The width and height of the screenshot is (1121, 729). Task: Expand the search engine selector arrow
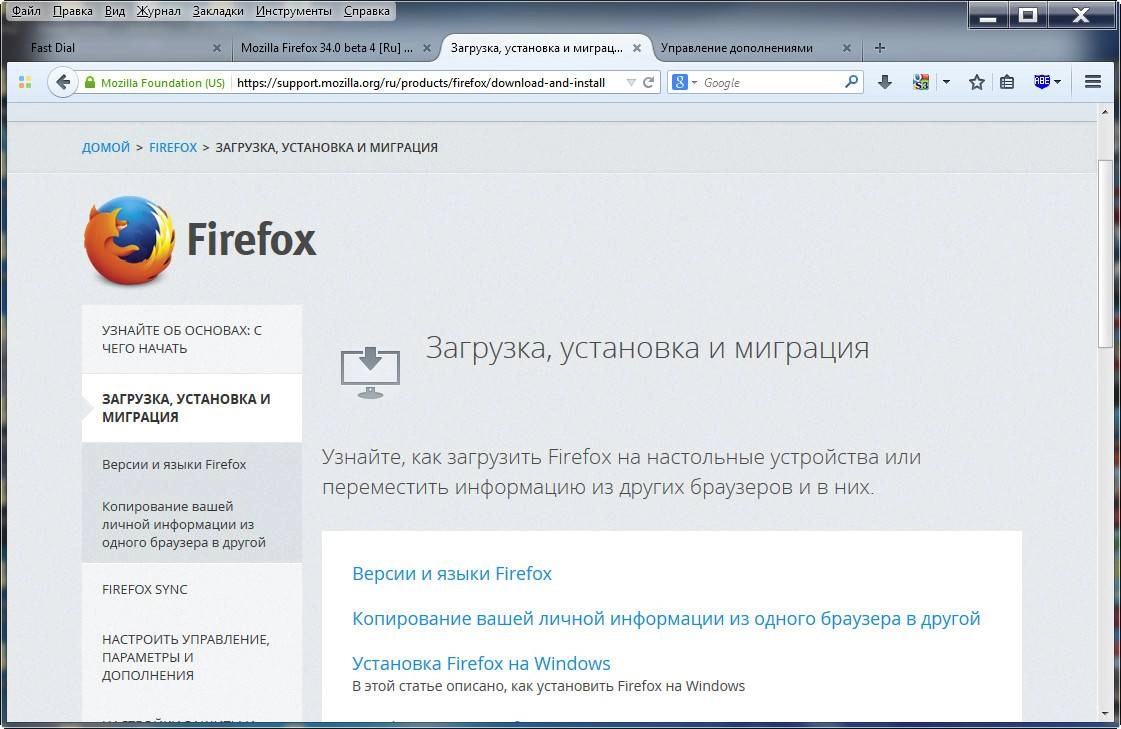tap(694, 83)
